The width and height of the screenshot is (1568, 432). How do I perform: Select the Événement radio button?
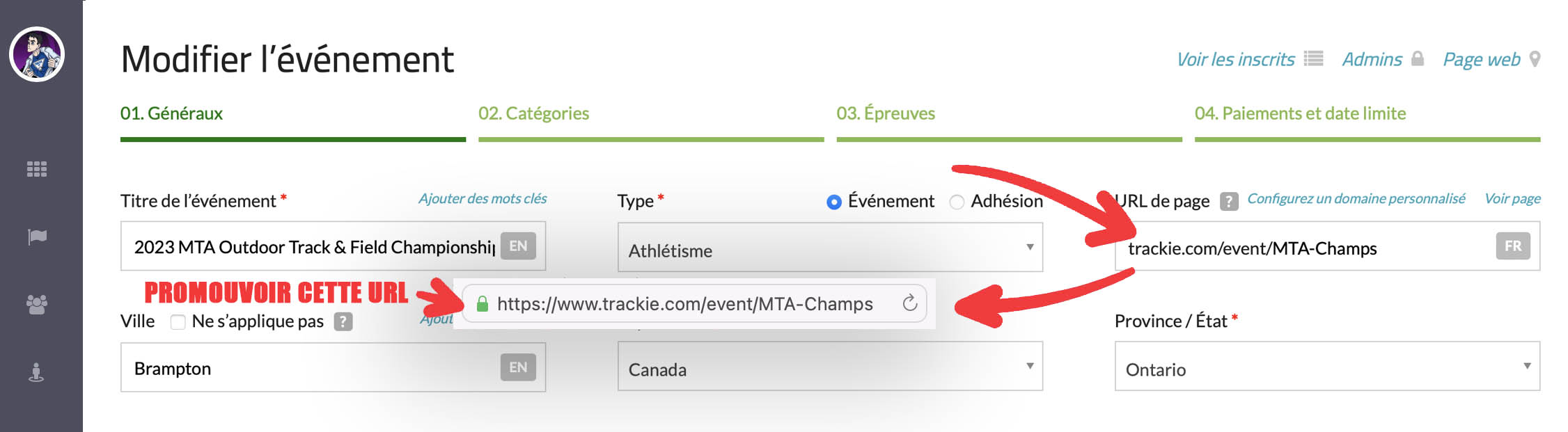click(833, 202)
